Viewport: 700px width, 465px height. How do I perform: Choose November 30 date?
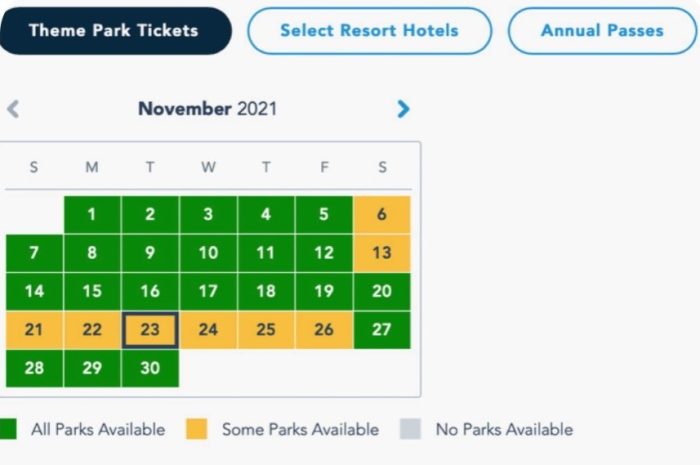pyautogui.click(x=150, y=368)
